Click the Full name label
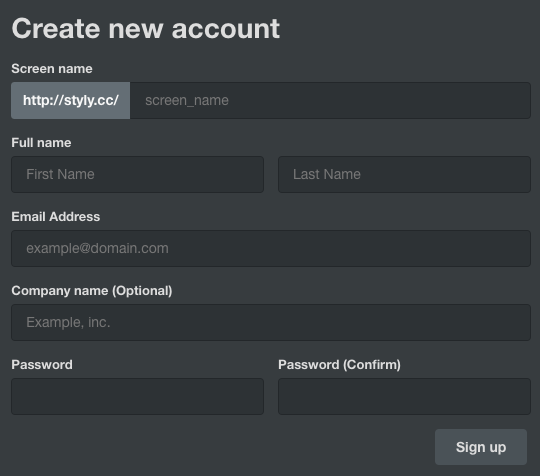This screenshot has height=476, width=540. pos(41,143)
